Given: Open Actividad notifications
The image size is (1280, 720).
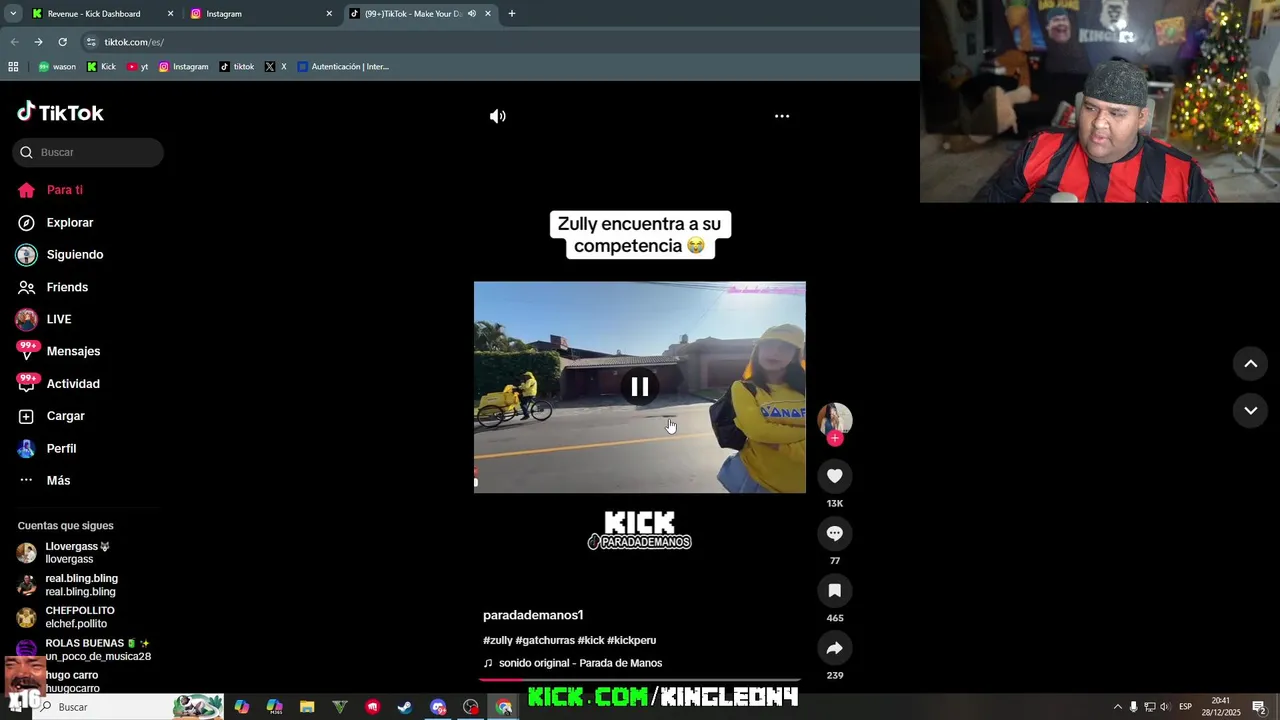Looking at the screenshot, I should tap(59, 384).
